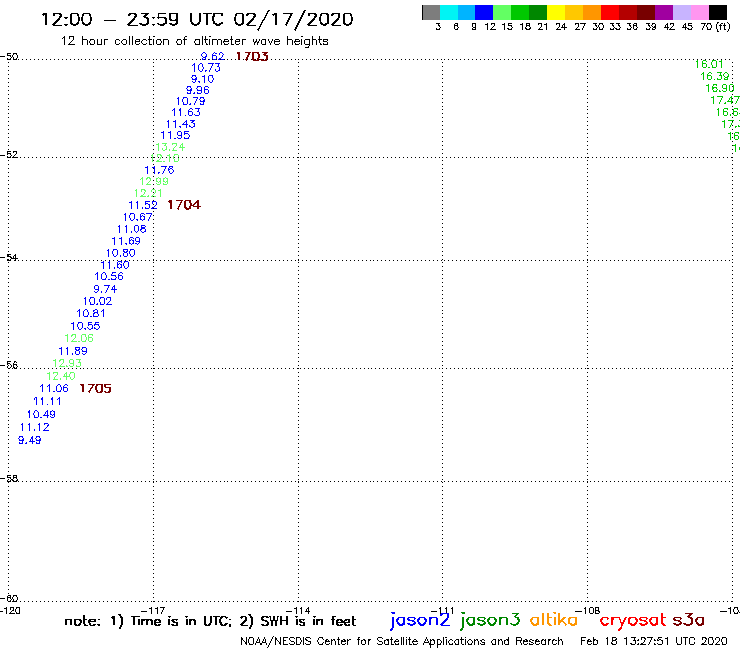
Task: Click the 16.01 jason3 wave height value
Action: (709, 64)
